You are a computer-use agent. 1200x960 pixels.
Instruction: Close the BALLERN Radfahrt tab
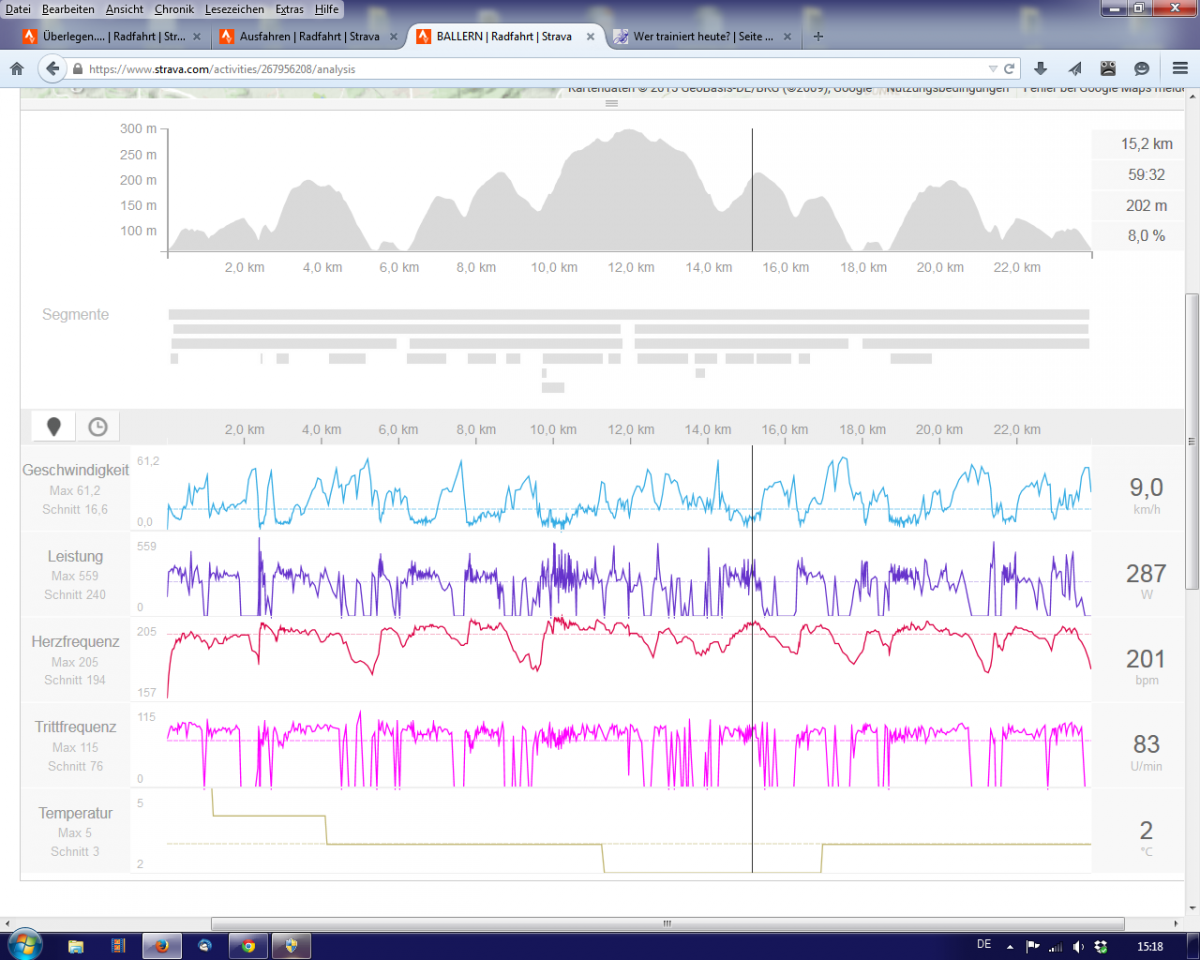pyautogui.click(x=590, y=37)
